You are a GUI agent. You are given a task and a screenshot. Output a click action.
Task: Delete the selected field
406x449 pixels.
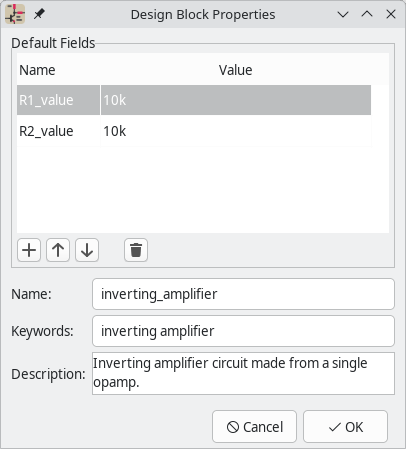click(136, 250)
